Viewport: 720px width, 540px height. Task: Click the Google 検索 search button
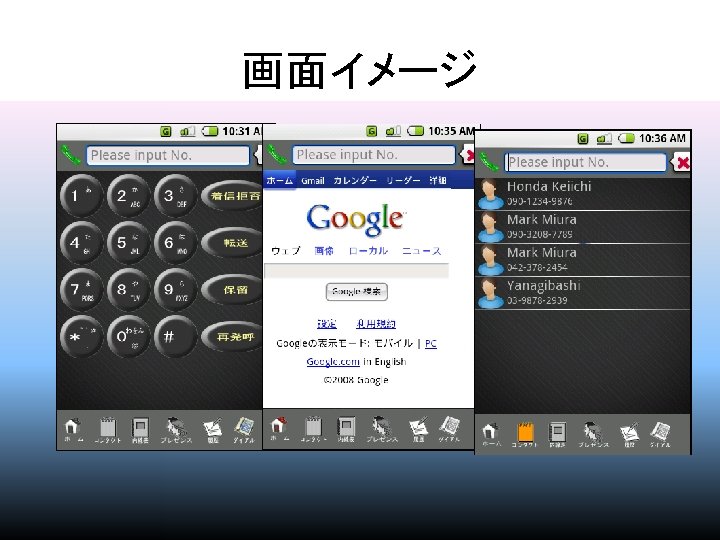click(357, 292)
